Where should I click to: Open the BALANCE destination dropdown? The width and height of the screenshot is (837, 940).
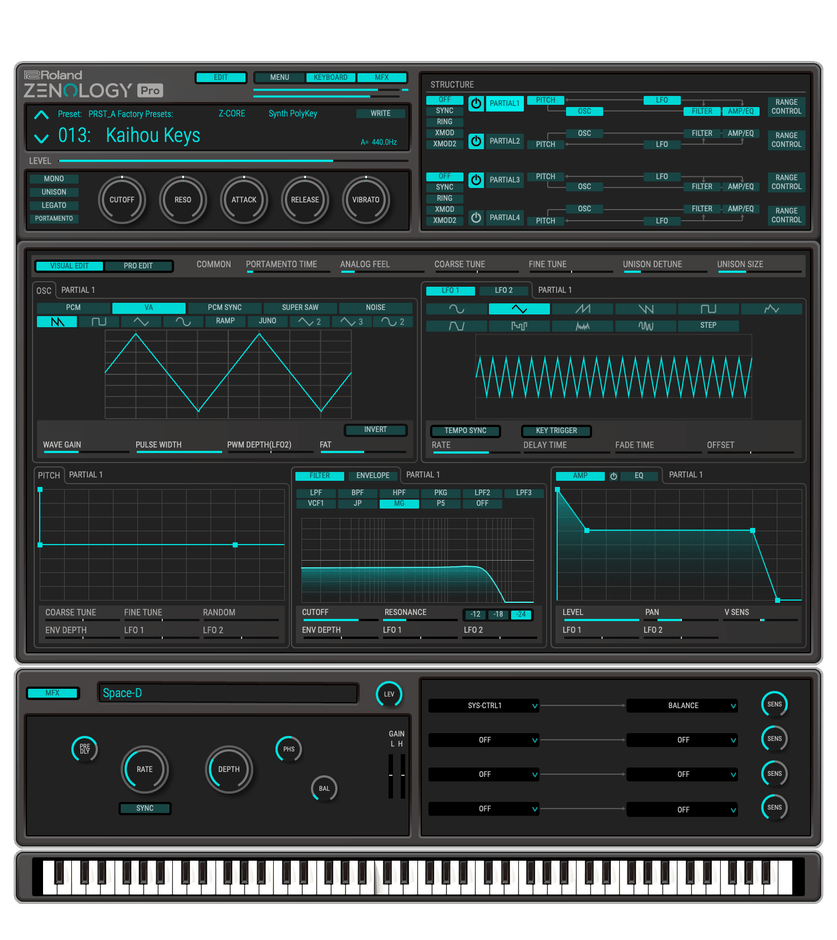tap(682, 705)
